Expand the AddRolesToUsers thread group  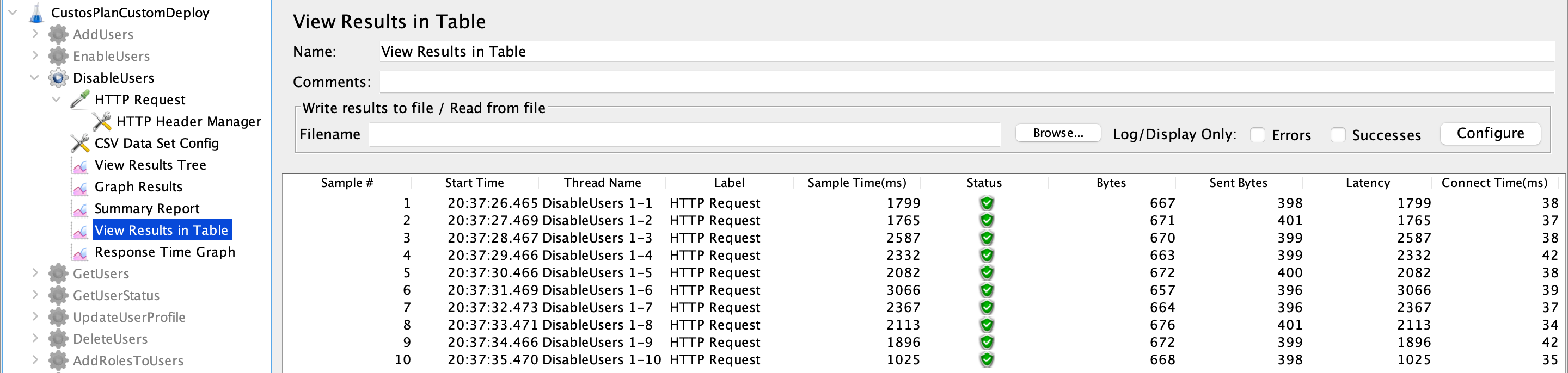click(x=35, y=360)
